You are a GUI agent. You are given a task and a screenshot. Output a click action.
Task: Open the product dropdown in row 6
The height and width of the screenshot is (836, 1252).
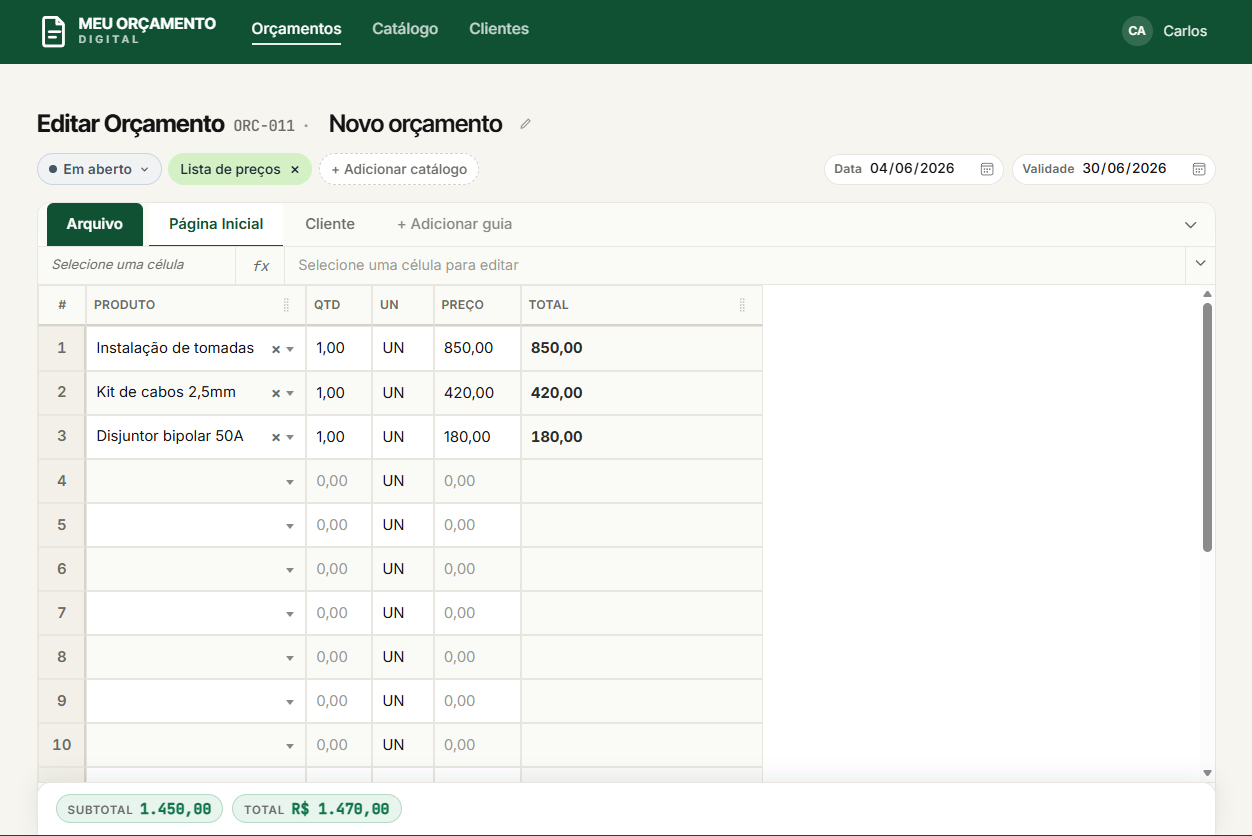290,570
